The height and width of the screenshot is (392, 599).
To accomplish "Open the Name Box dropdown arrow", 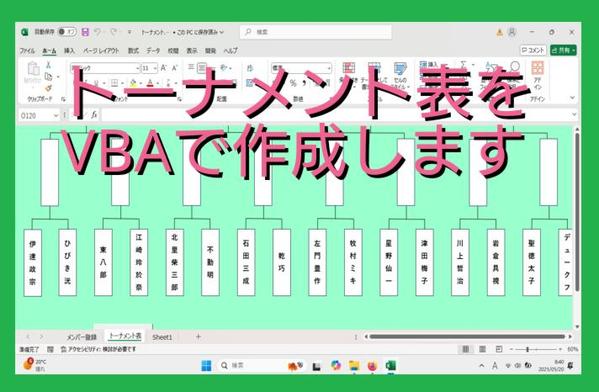I will point(56,115).
